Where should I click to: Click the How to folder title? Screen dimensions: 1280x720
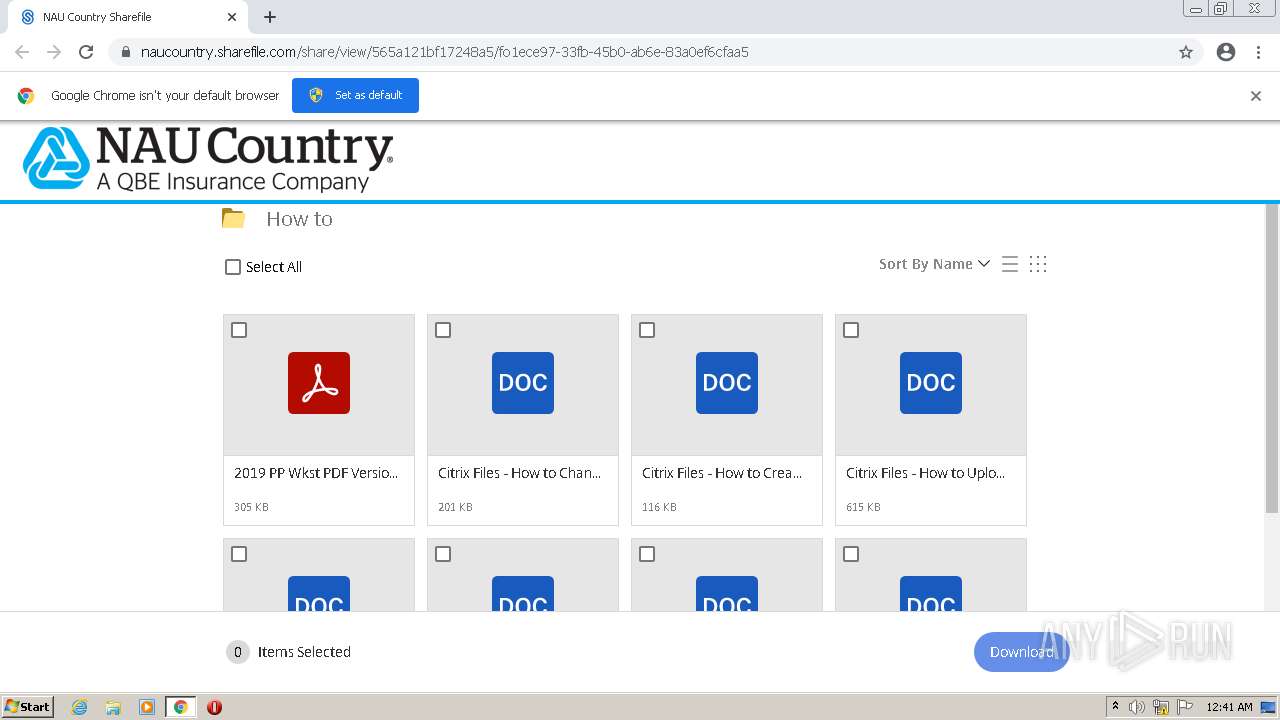pos(299,219)
